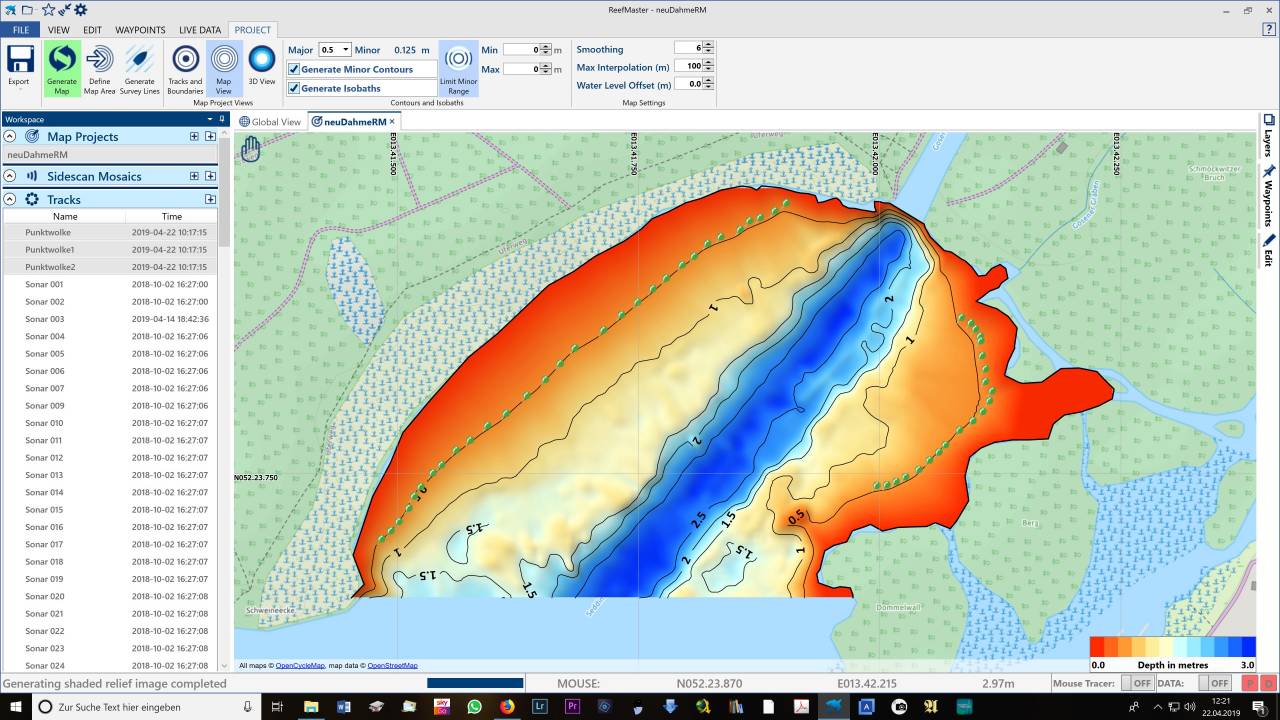
Task: Collapse the Tracks section
Action: click(x=10, y=199)
